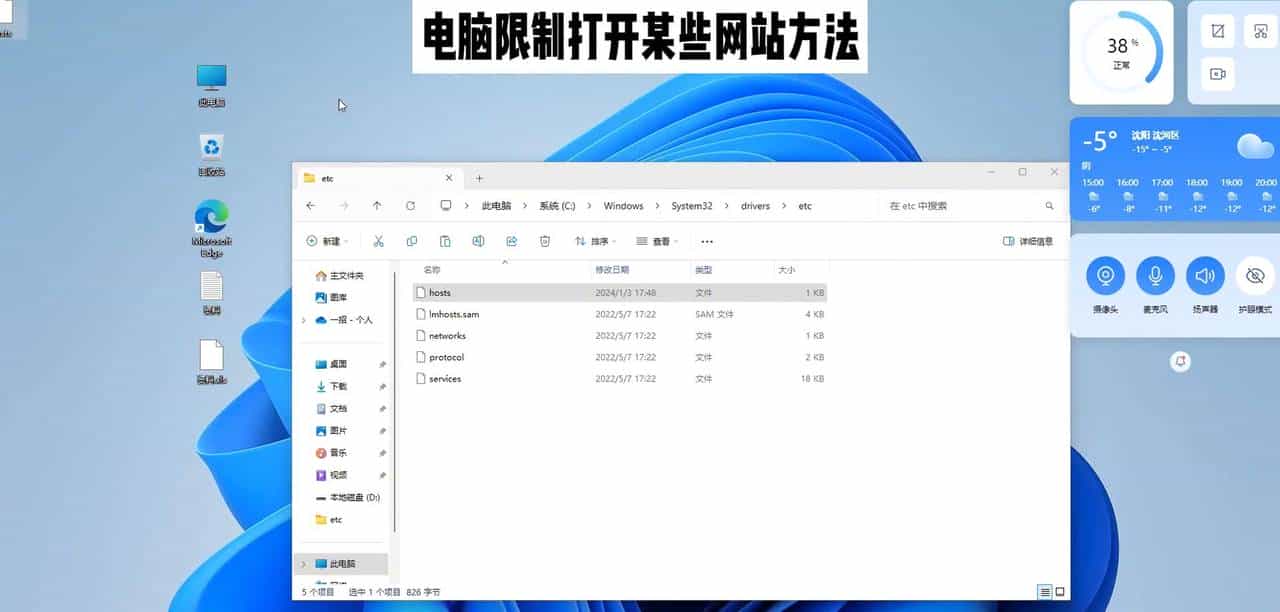
Task: Click the Copy icon in the toolbar
Action: click(x=412, y=241)
